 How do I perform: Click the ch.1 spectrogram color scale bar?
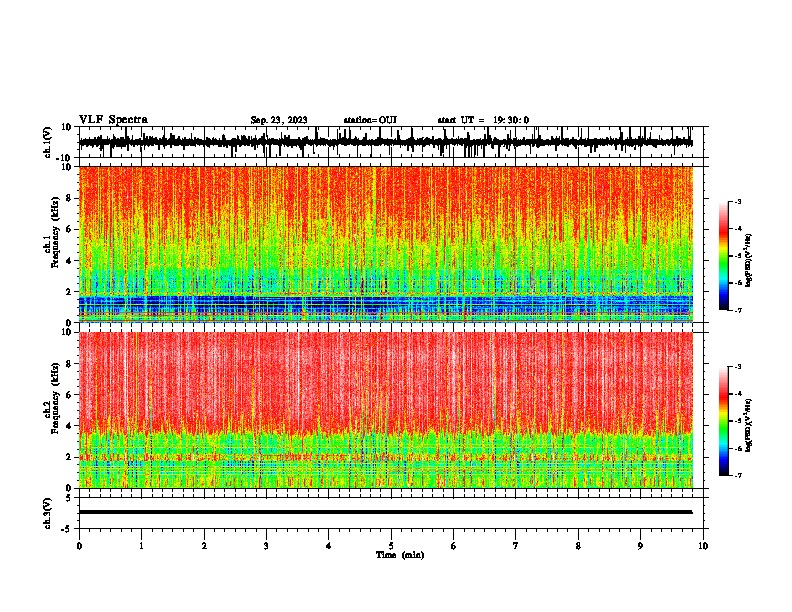724,256
